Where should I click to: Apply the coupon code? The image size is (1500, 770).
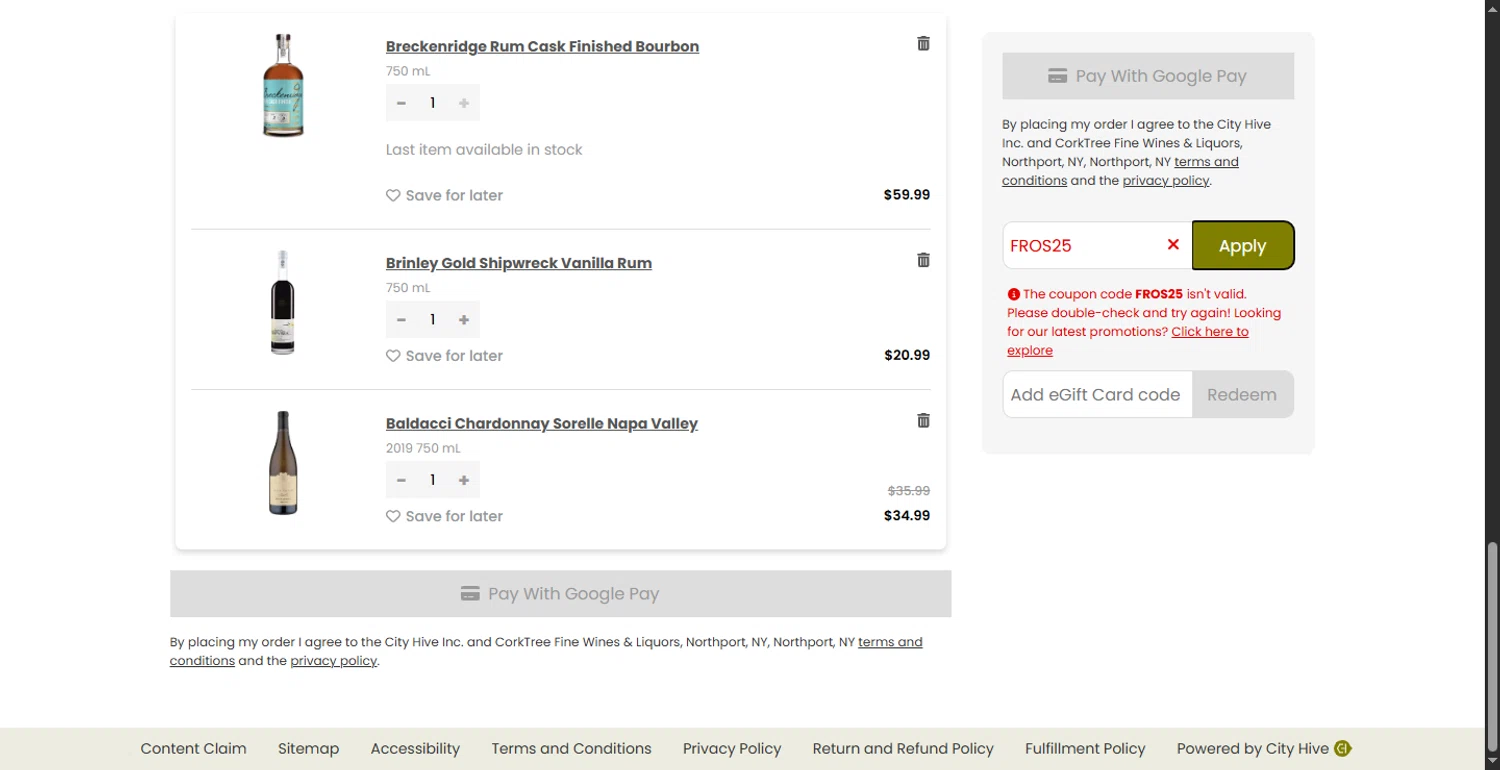(1243, 246)
